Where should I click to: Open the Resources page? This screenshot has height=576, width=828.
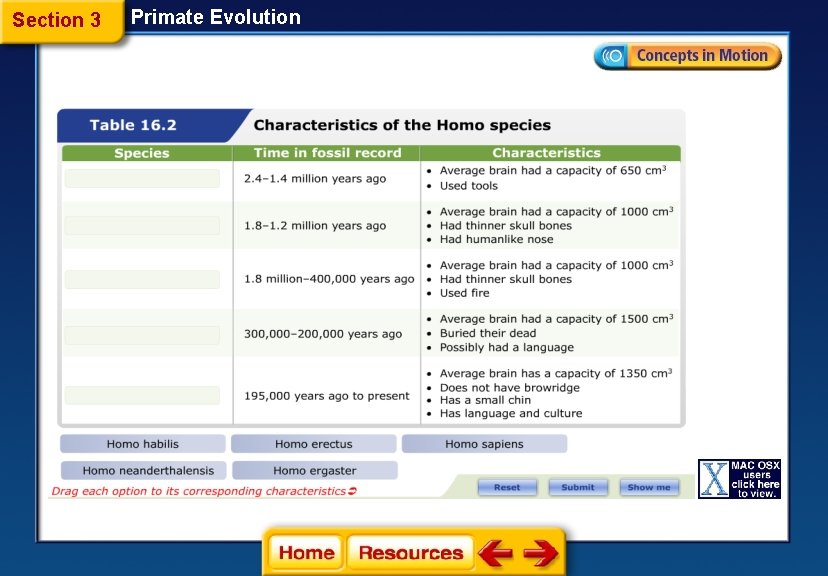(410, 553)
